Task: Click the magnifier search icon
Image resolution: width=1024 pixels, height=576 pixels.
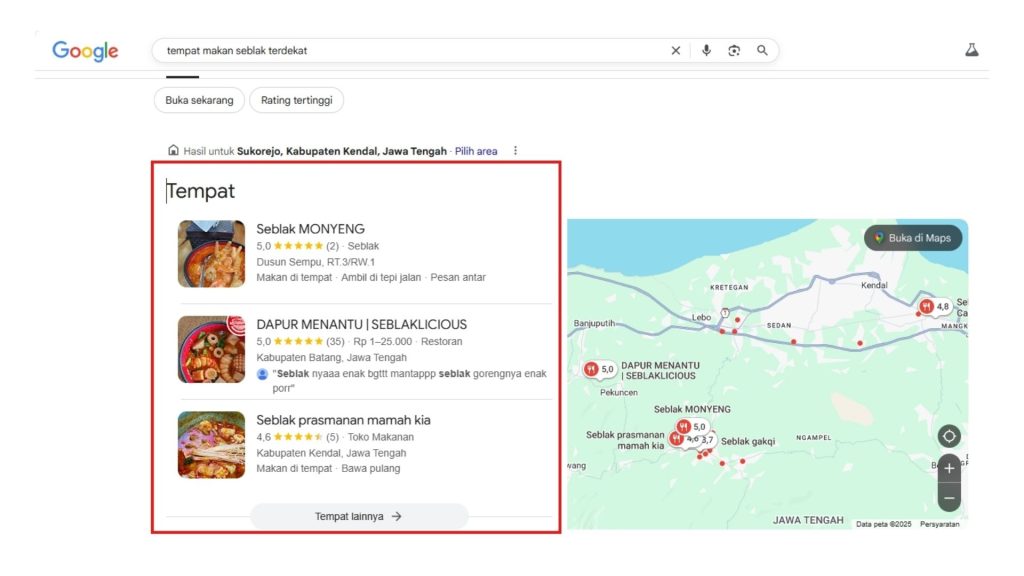Action: (762, 51)
